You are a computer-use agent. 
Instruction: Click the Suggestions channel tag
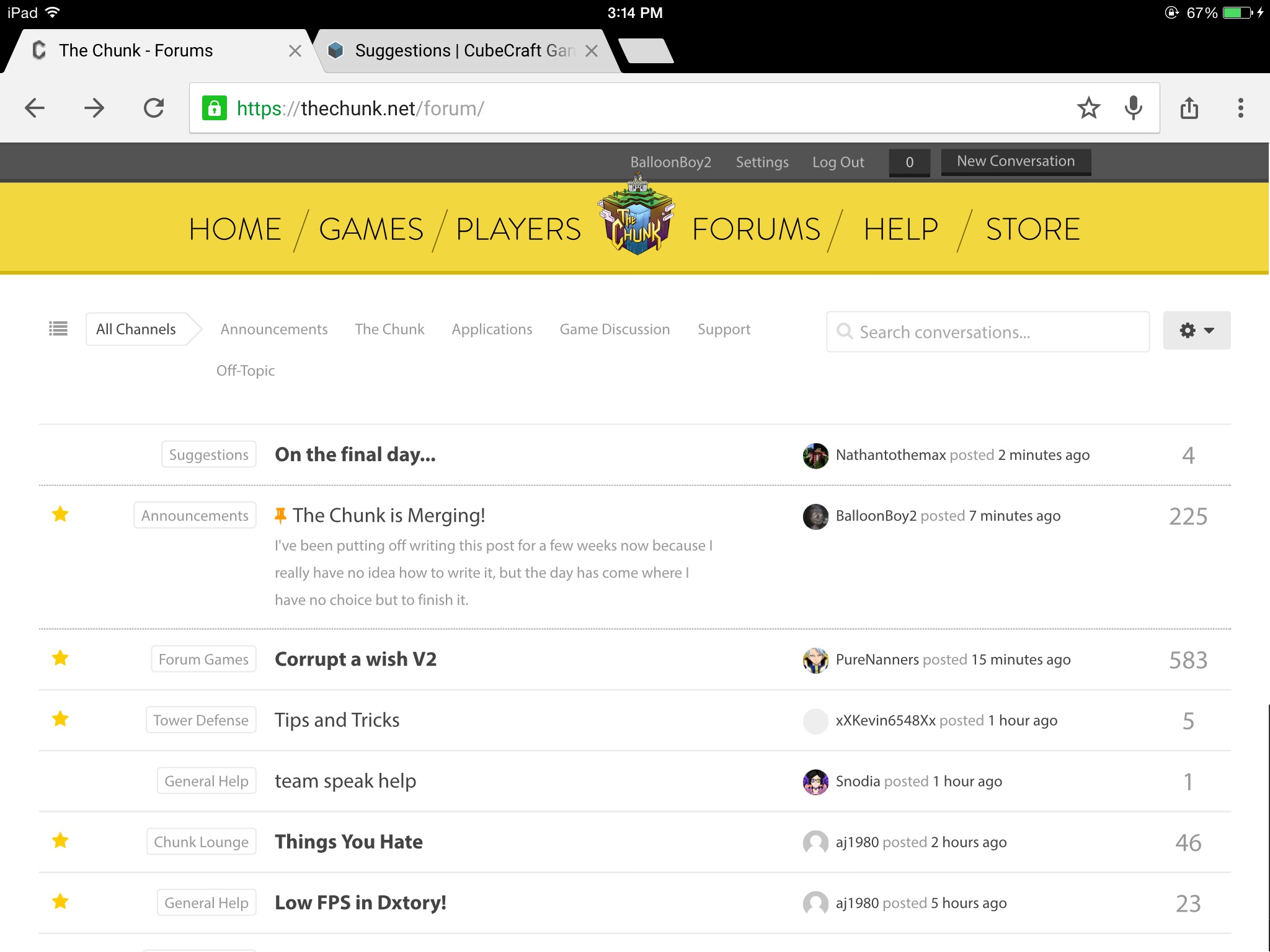click(209, 454)
